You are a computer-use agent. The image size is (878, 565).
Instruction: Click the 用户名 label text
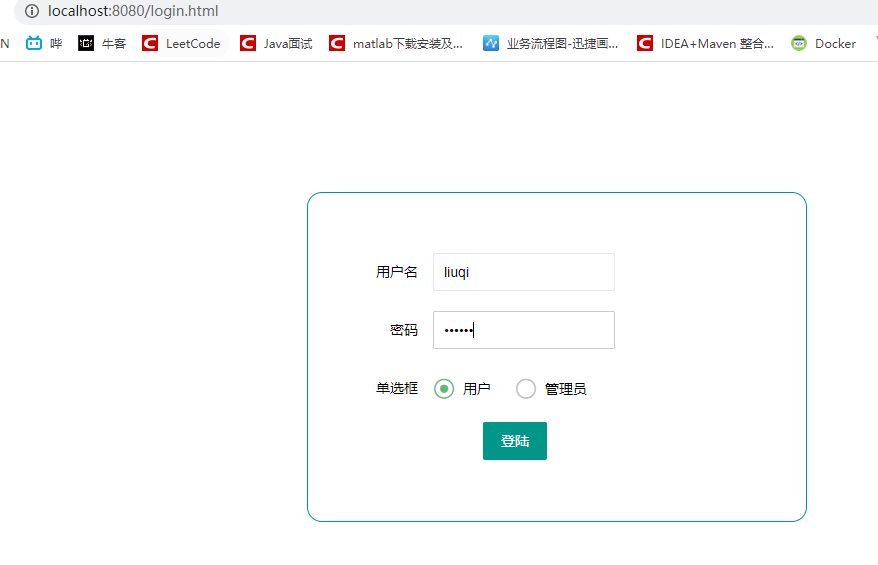(x=396, y=272)
